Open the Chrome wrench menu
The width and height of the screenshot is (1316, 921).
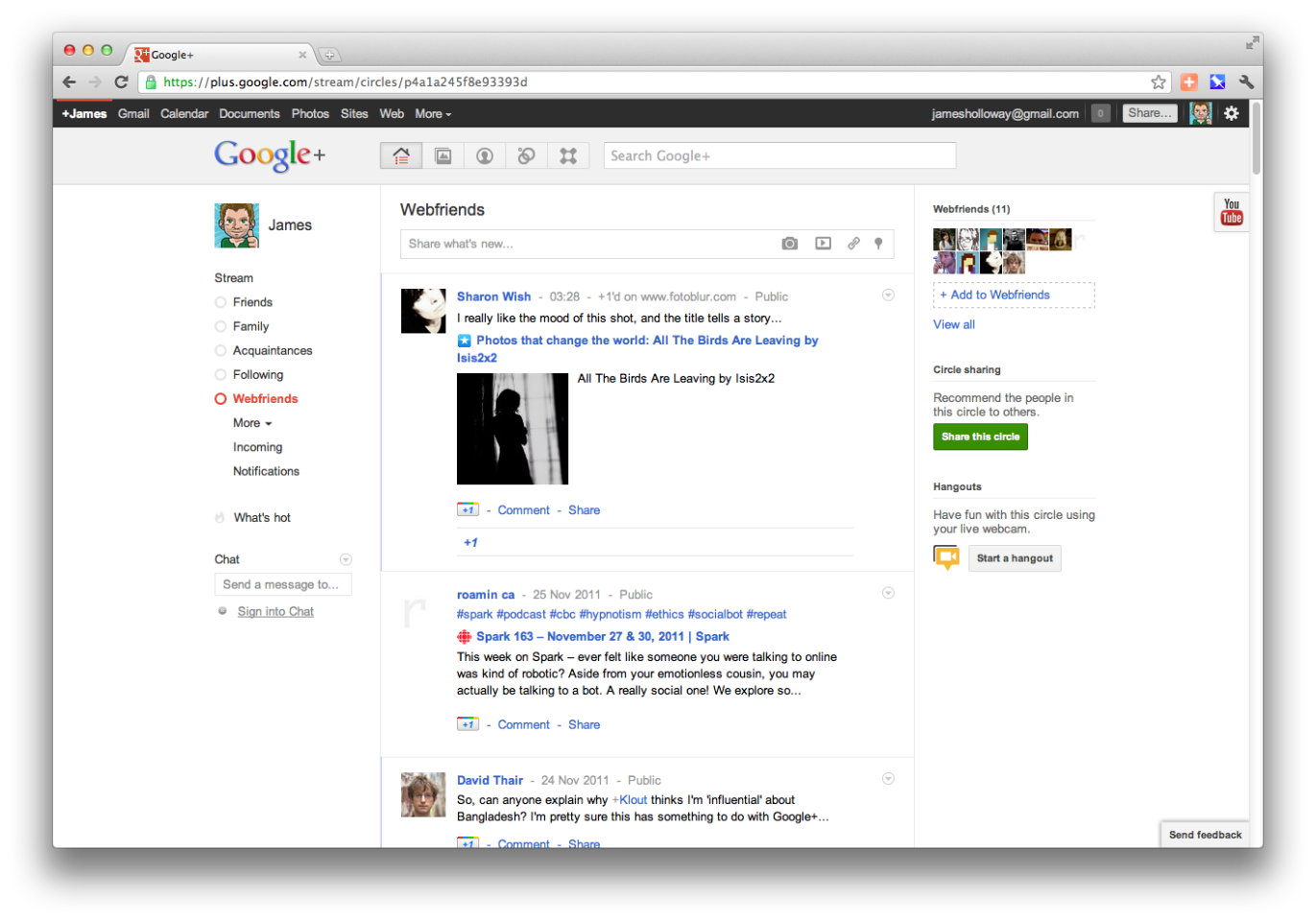[1247, 83]
